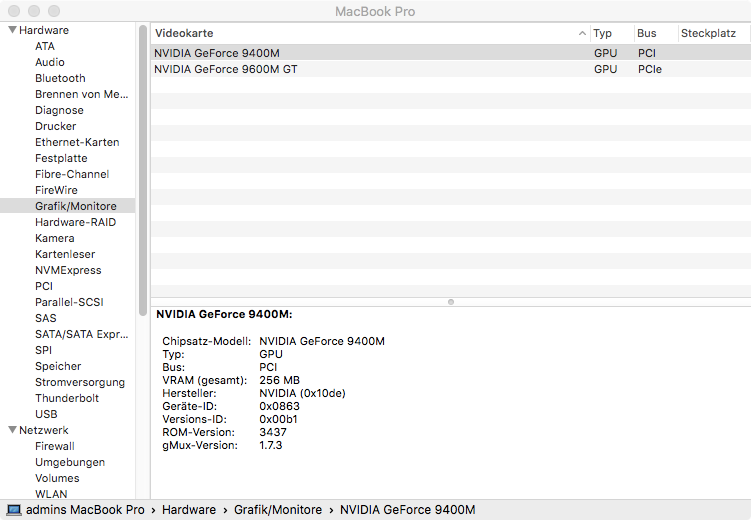Select SAS in the sidebar
Viewport: 751px width, 520px height.
point(46,318)
